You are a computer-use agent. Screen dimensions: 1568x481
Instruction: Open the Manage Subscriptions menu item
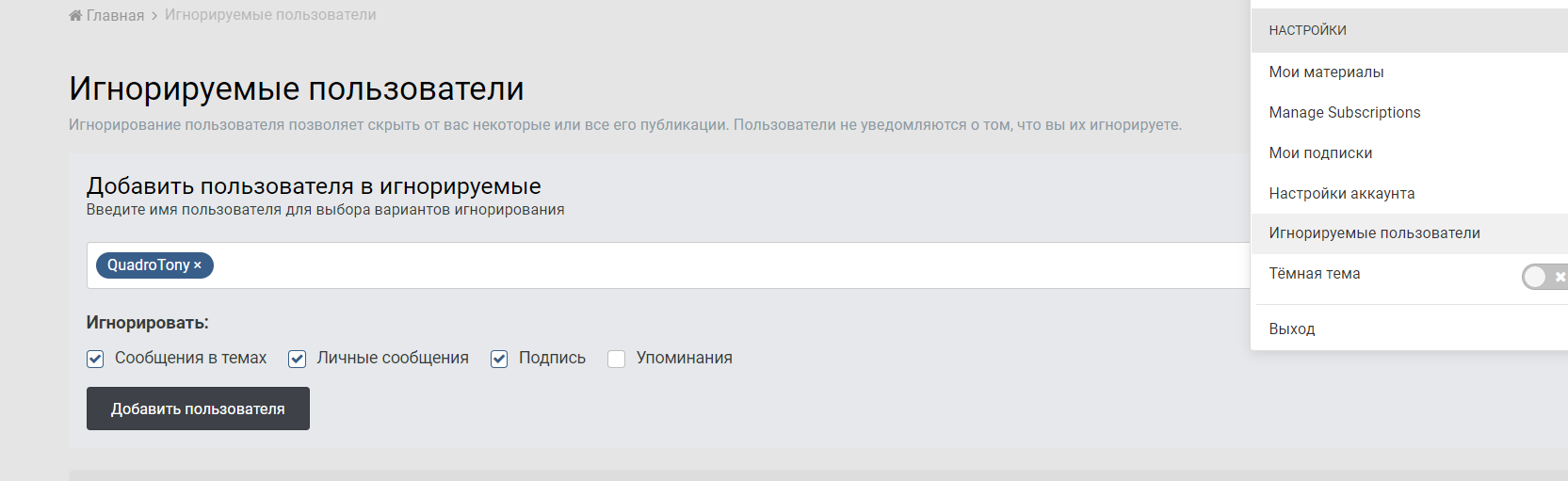[x=1344, y=113]
